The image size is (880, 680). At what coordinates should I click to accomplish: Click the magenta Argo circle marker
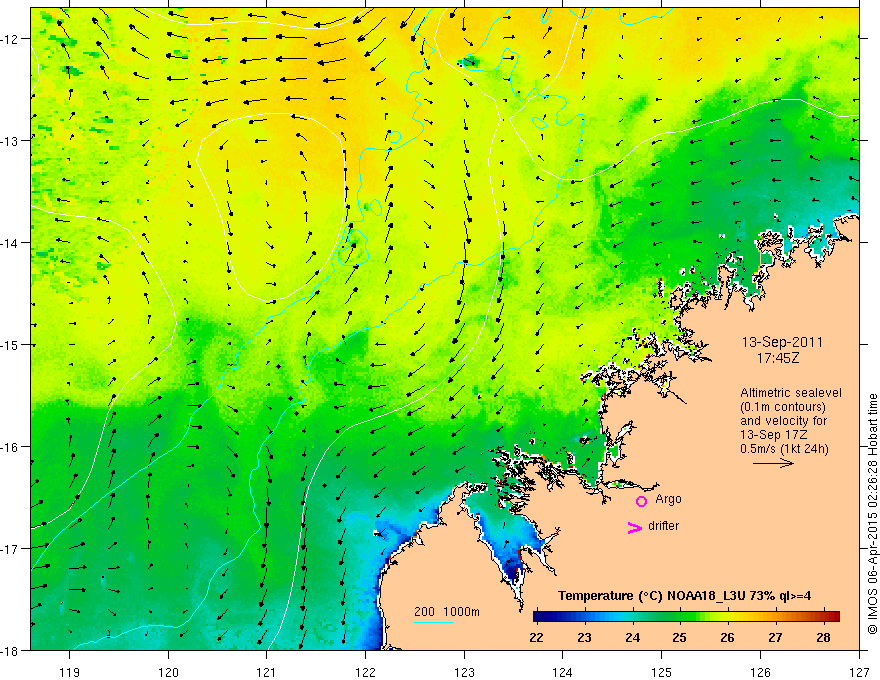click(x=641, y=501)
